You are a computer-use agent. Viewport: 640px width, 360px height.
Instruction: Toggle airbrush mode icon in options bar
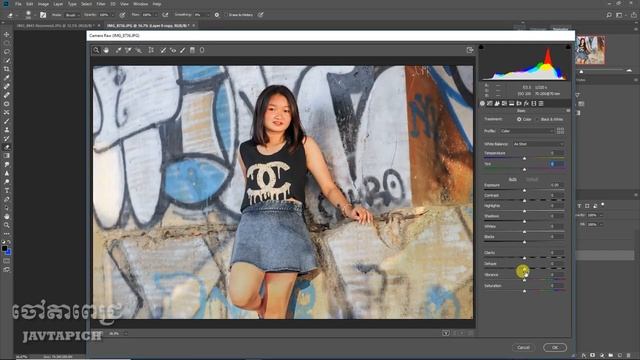[x=165, y=15]
